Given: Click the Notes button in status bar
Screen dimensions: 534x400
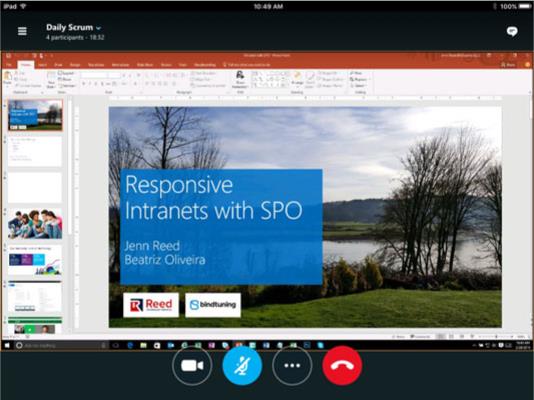Looking at the screenshot, I should [398, 337].
